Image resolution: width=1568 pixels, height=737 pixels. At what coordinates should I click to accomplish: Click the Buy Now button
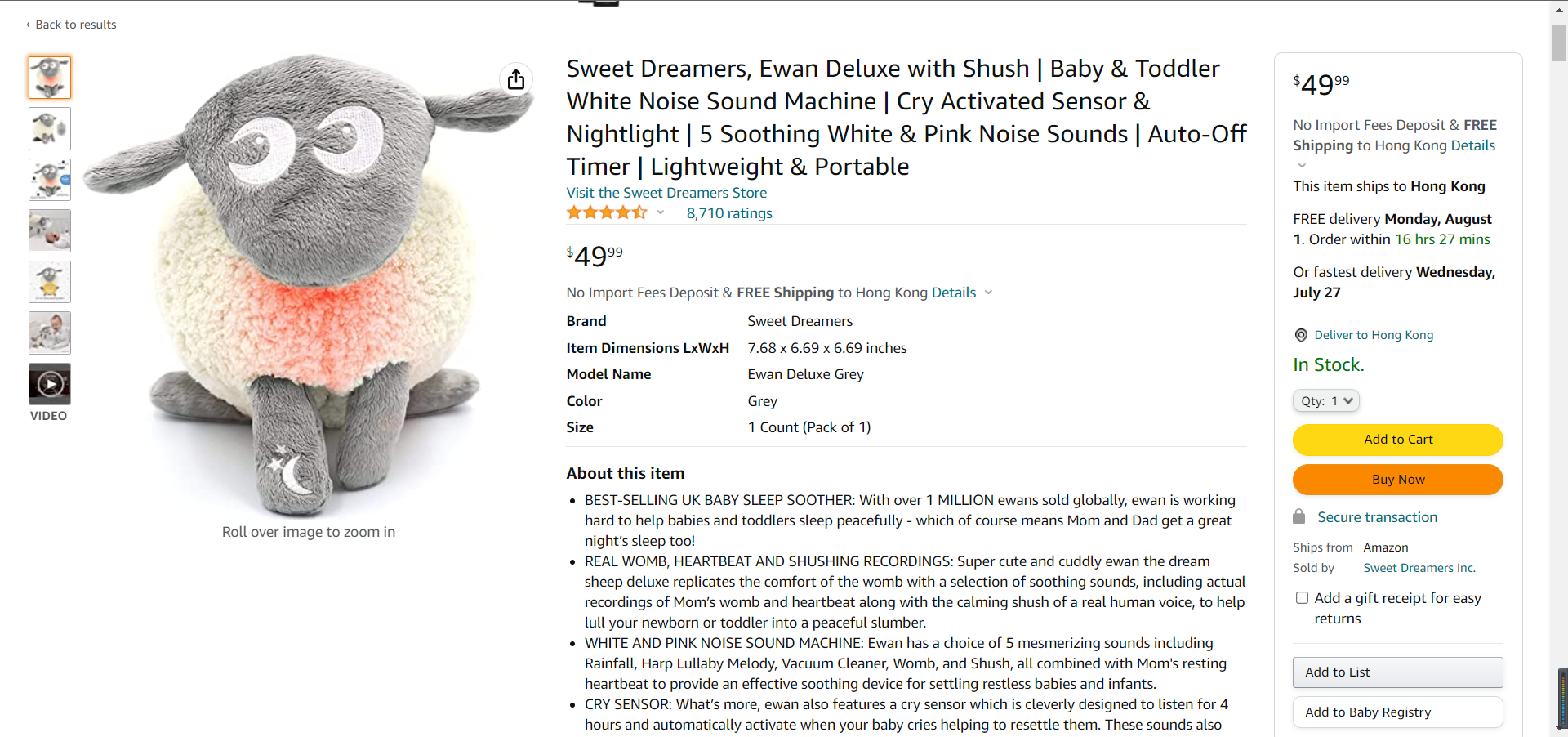click(1397, 480)
